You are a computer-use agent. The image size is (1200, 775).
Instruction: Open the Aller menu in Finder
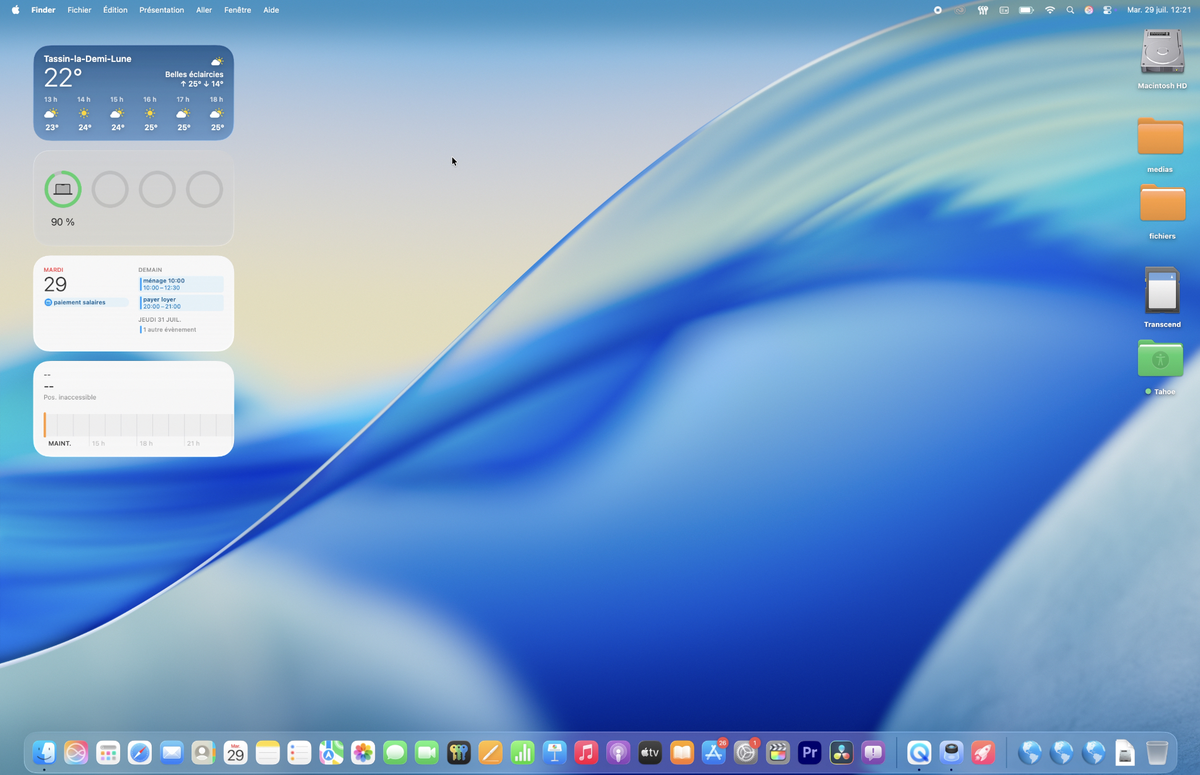(203, 9)
